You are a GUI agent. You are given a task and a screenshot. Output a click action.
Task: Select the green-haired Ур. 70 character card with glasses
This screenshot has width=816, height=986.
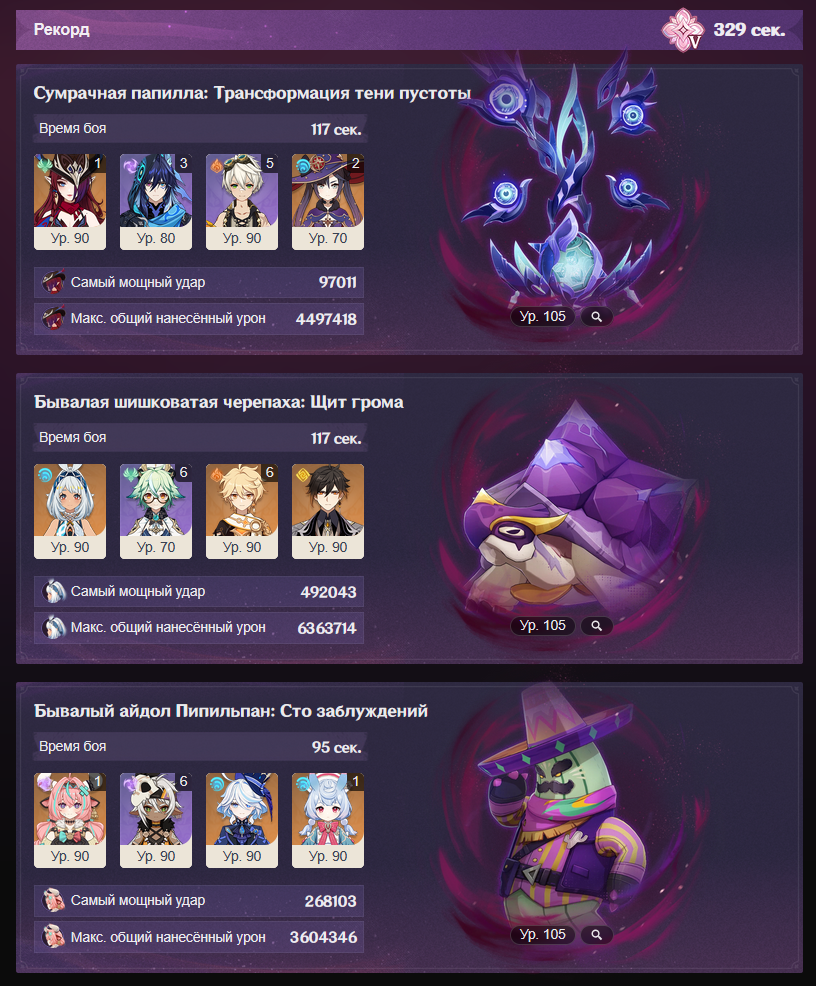156,511
